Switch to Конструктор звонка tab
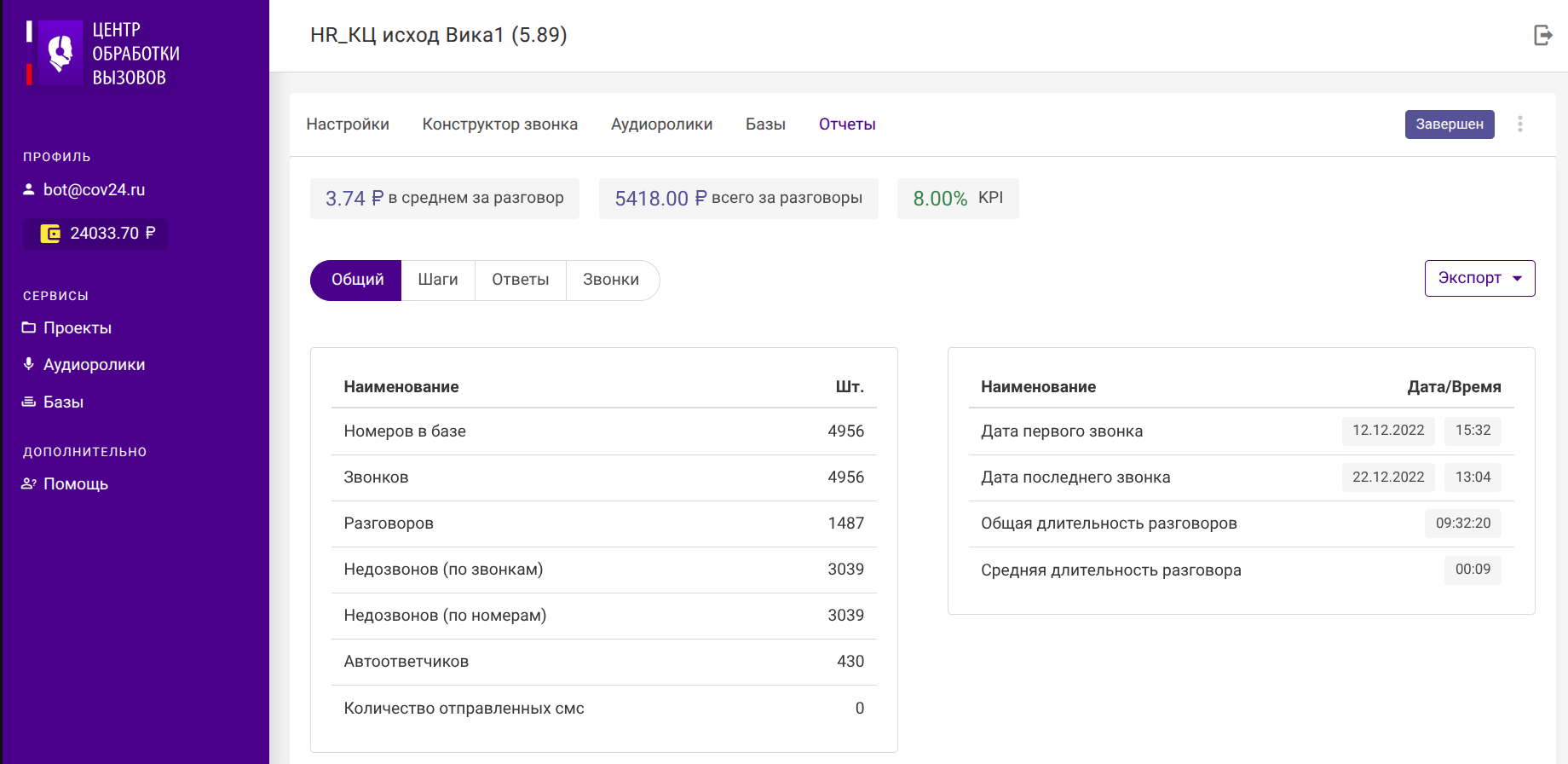 500,124
